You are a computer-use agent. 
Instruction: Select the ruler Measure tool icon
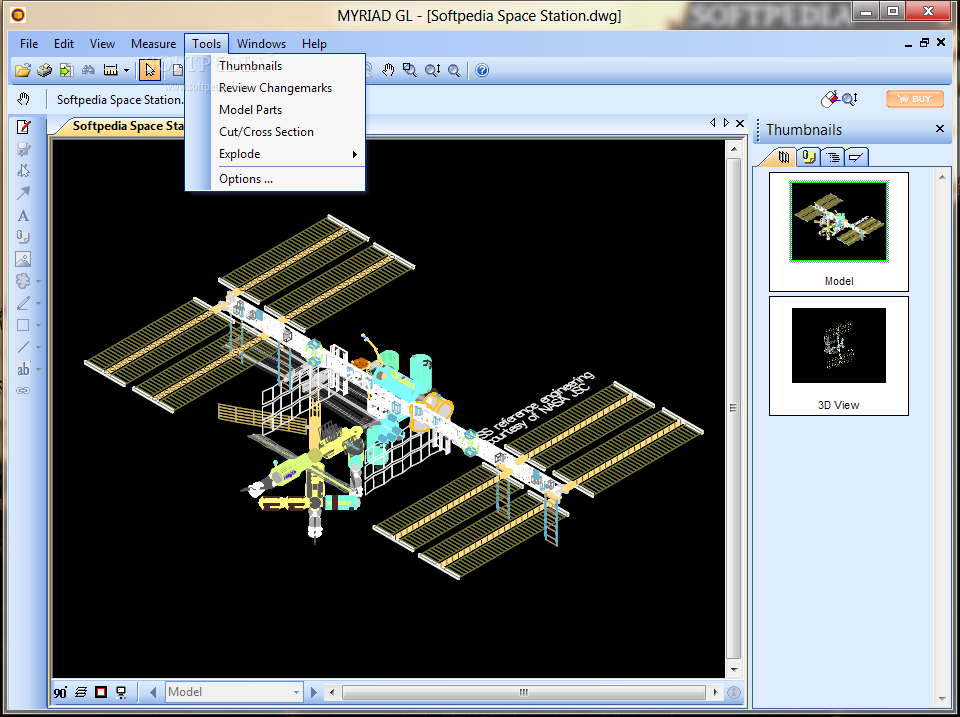click(110, 70)
